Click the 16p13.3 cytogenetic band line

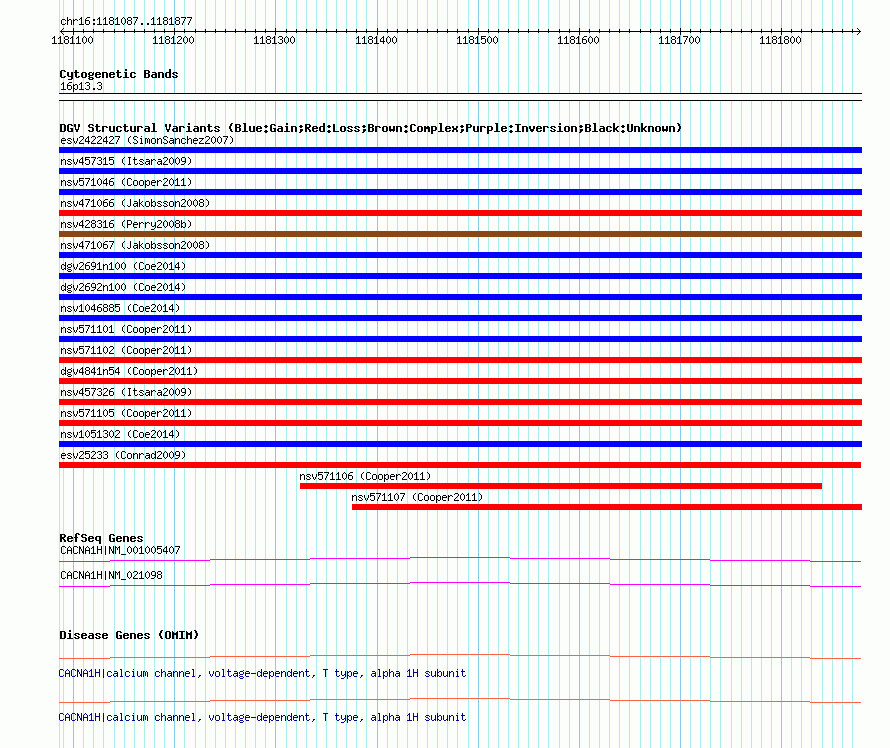point(460,94)
